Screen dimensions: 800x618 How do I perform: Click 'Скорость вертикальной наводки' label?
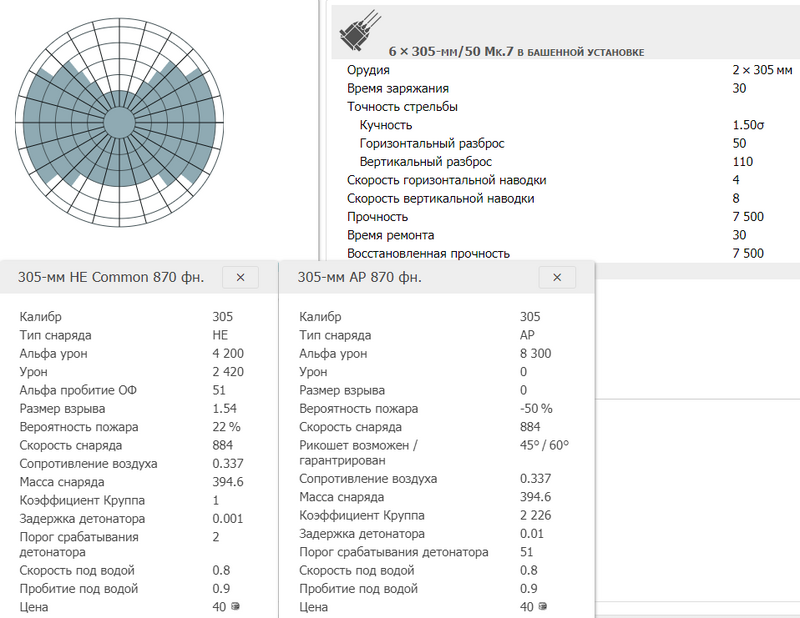point(440,199)
